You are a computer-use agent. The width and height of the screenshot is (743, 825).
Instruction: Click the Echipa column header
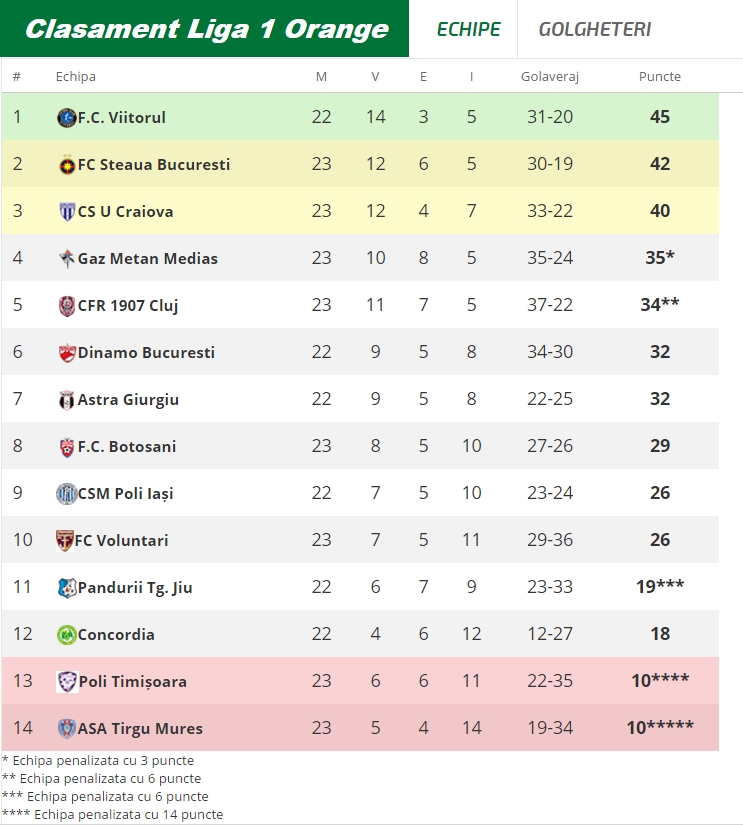76,77
